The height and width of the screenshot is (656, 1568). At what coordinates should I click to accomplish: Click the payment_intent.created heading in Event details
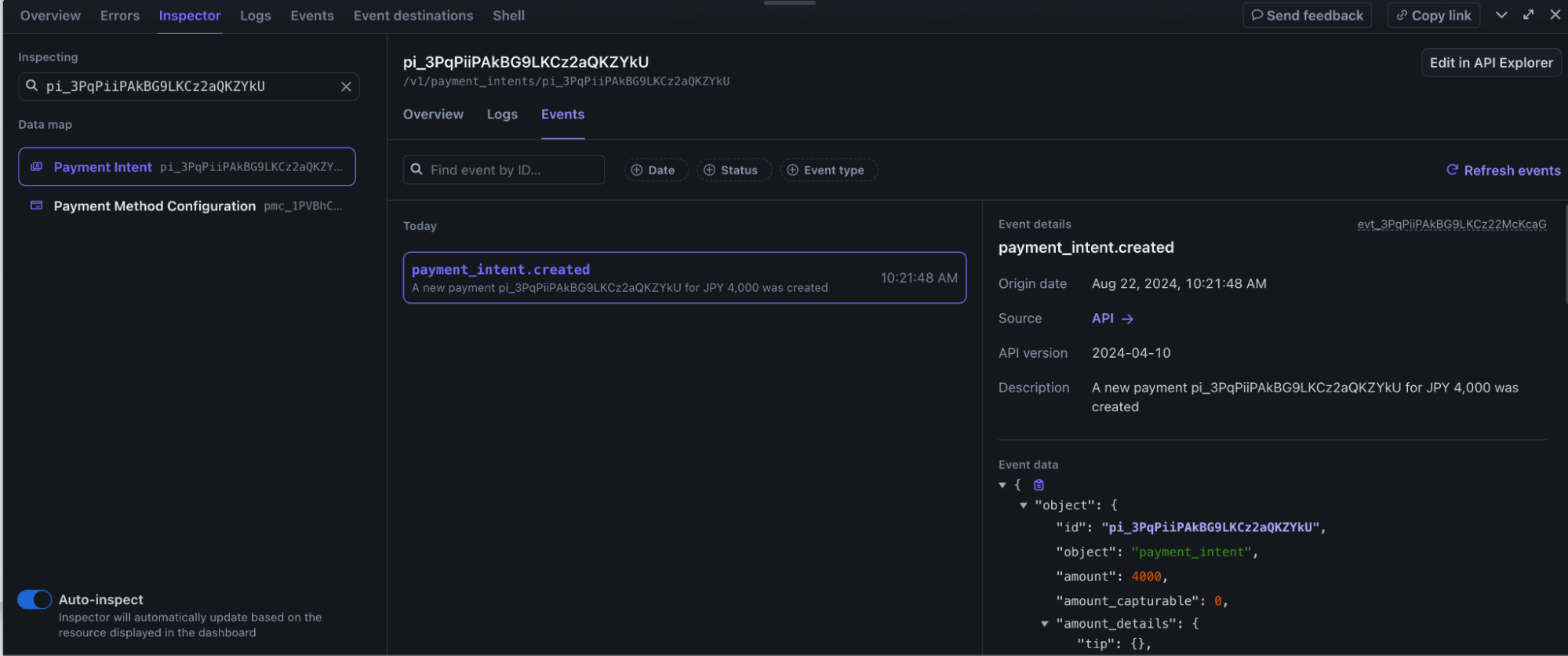pos(1086,248)
